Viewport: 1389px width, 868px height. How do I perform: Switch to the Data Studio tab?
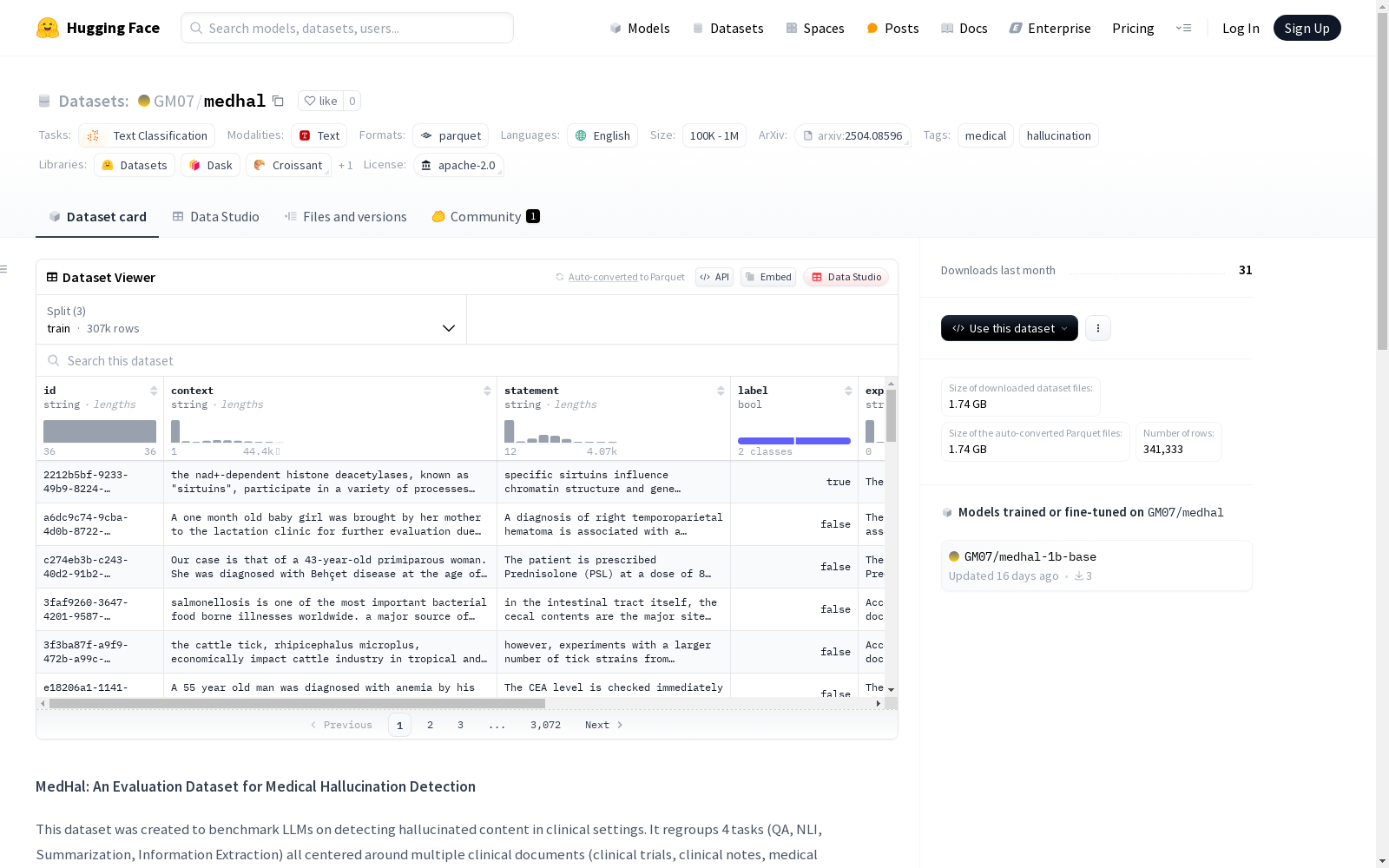pos(215,216)
